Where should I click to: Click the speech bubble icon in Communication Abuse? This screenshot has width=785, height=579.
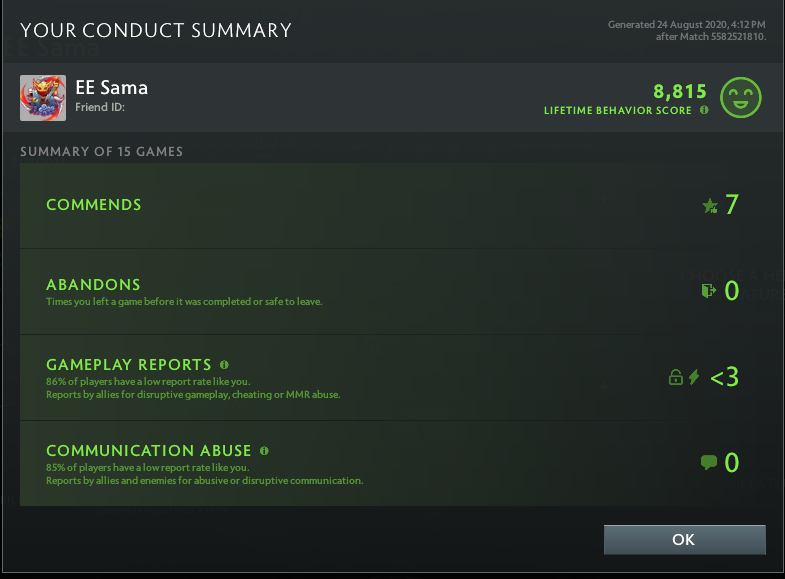(x=709, y=462)
